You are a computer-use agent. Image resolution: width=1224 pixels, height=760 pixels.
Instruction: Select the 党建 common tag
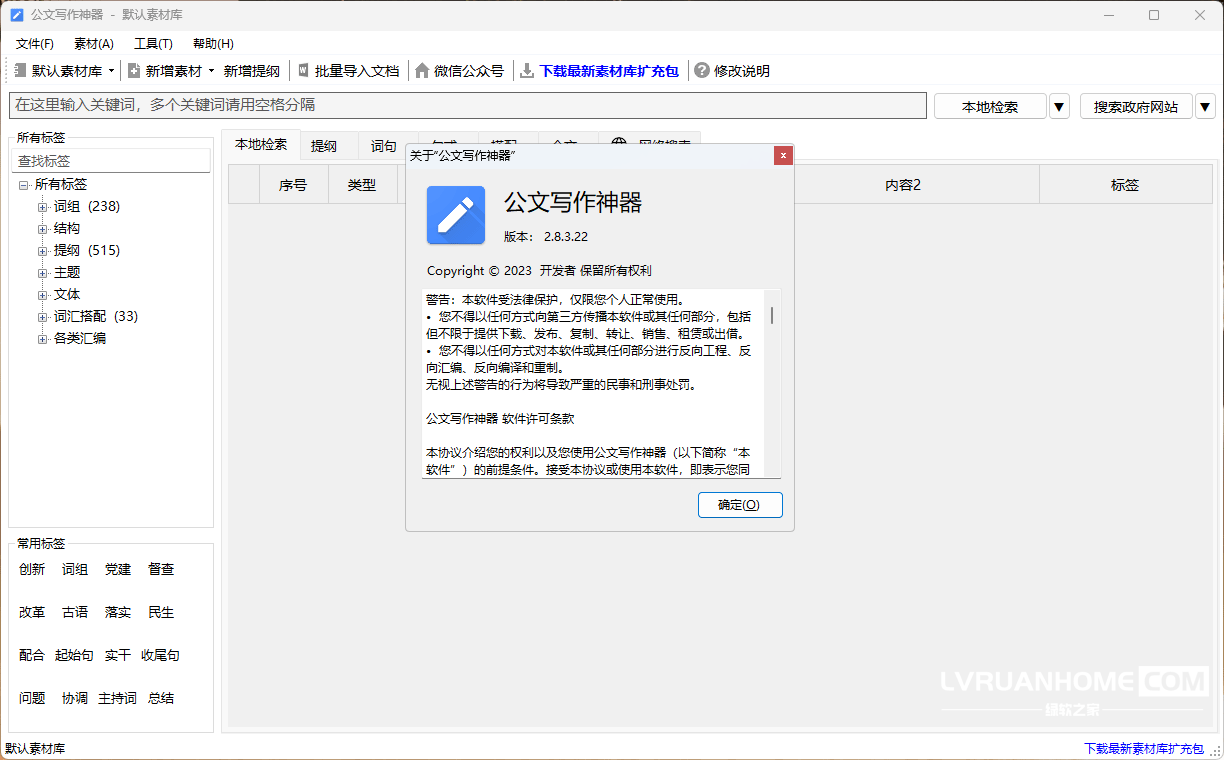(118, 569)
